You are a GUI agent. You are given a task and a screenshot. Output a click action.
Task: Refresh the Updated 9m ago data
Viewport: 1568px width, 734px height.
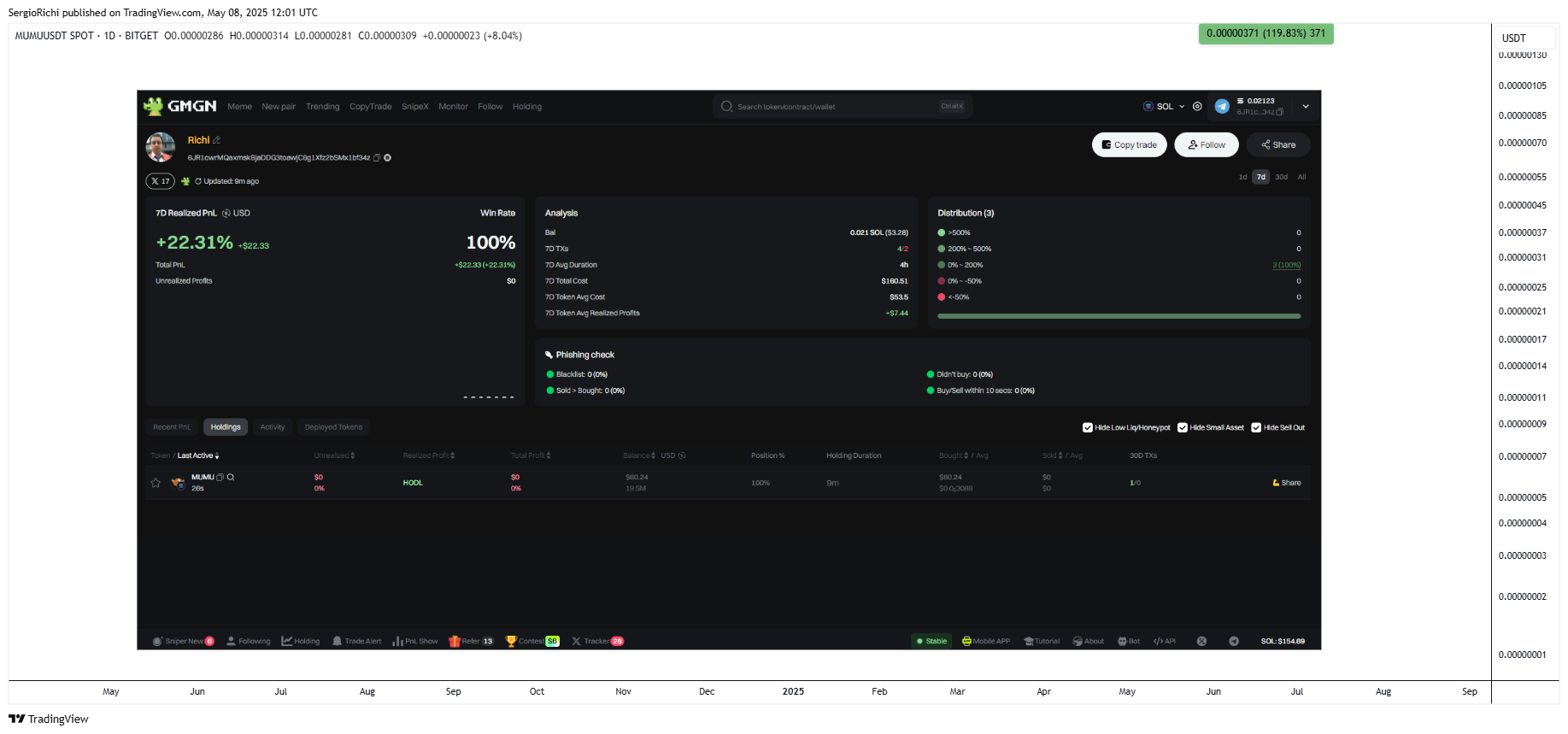point(198,181)
